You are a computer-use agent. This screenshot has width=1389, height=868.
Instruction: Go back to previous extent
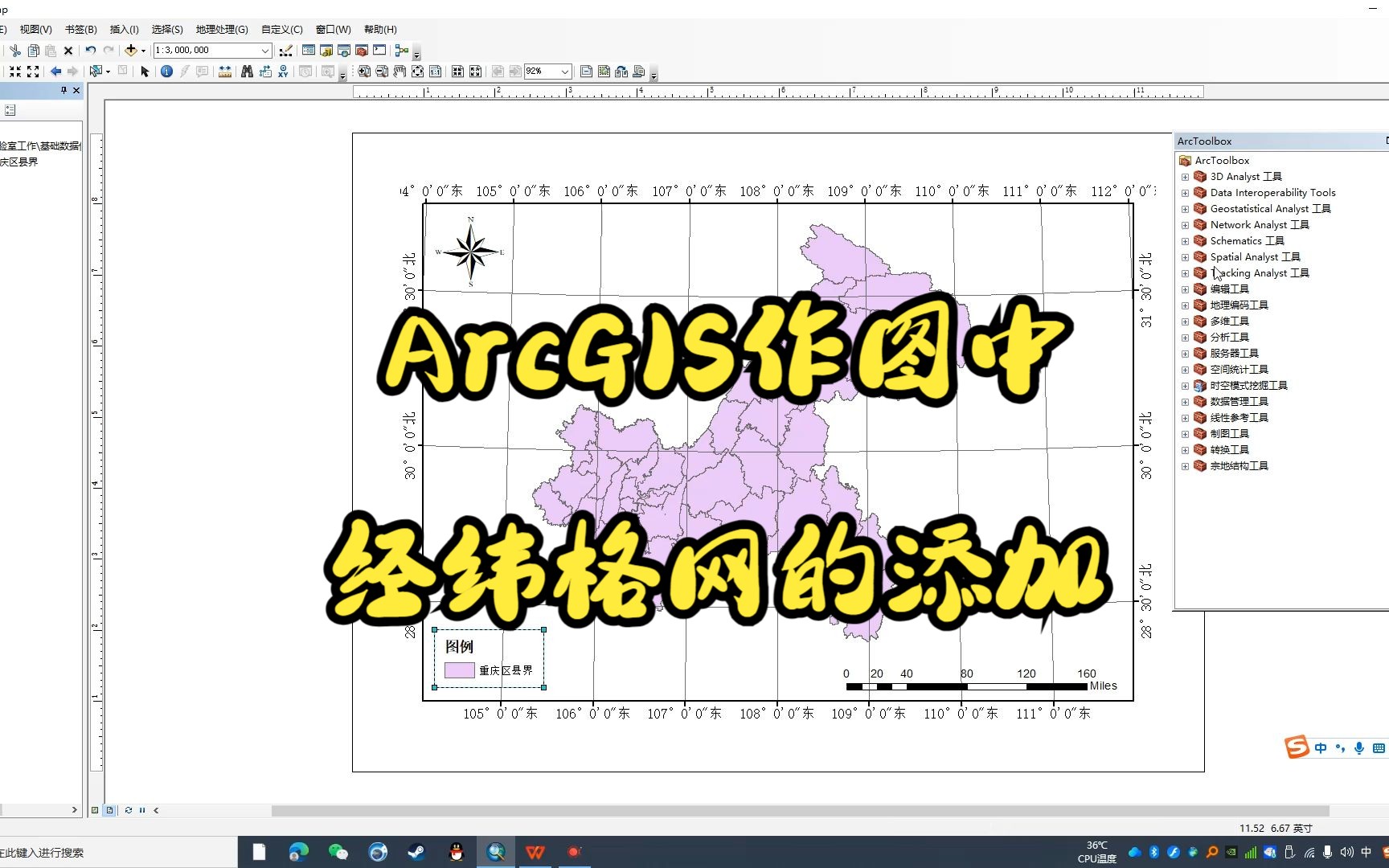tap(55, 72)
